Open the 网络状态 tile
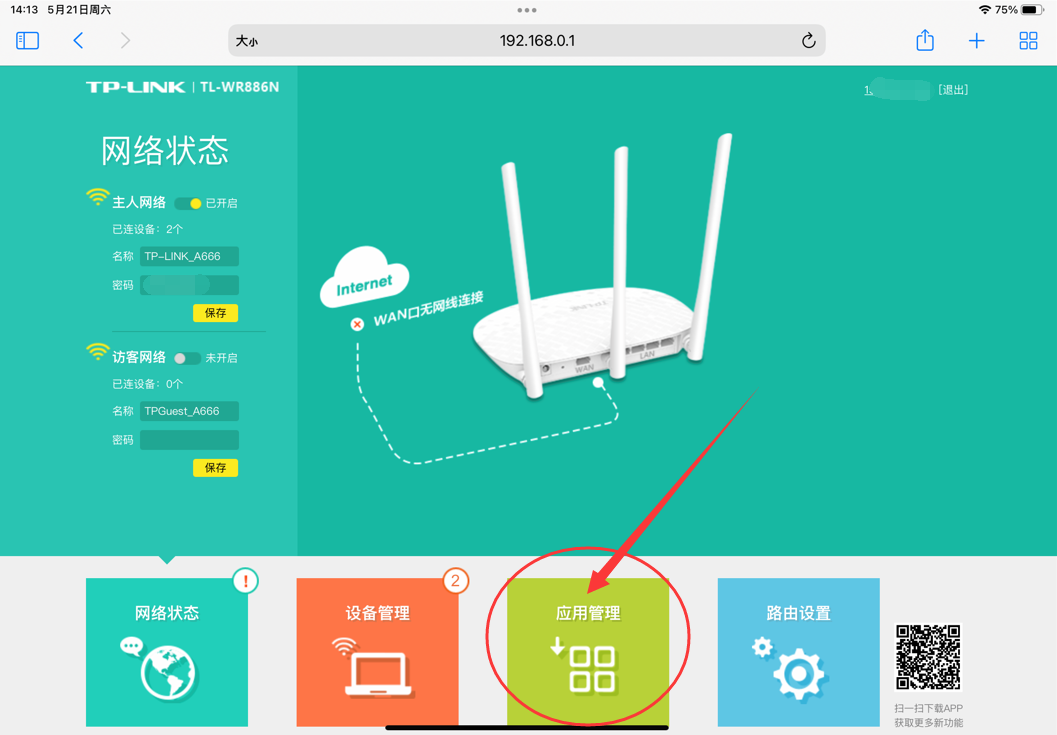The height and width of the screenshot is (735, 1057). 167,651
